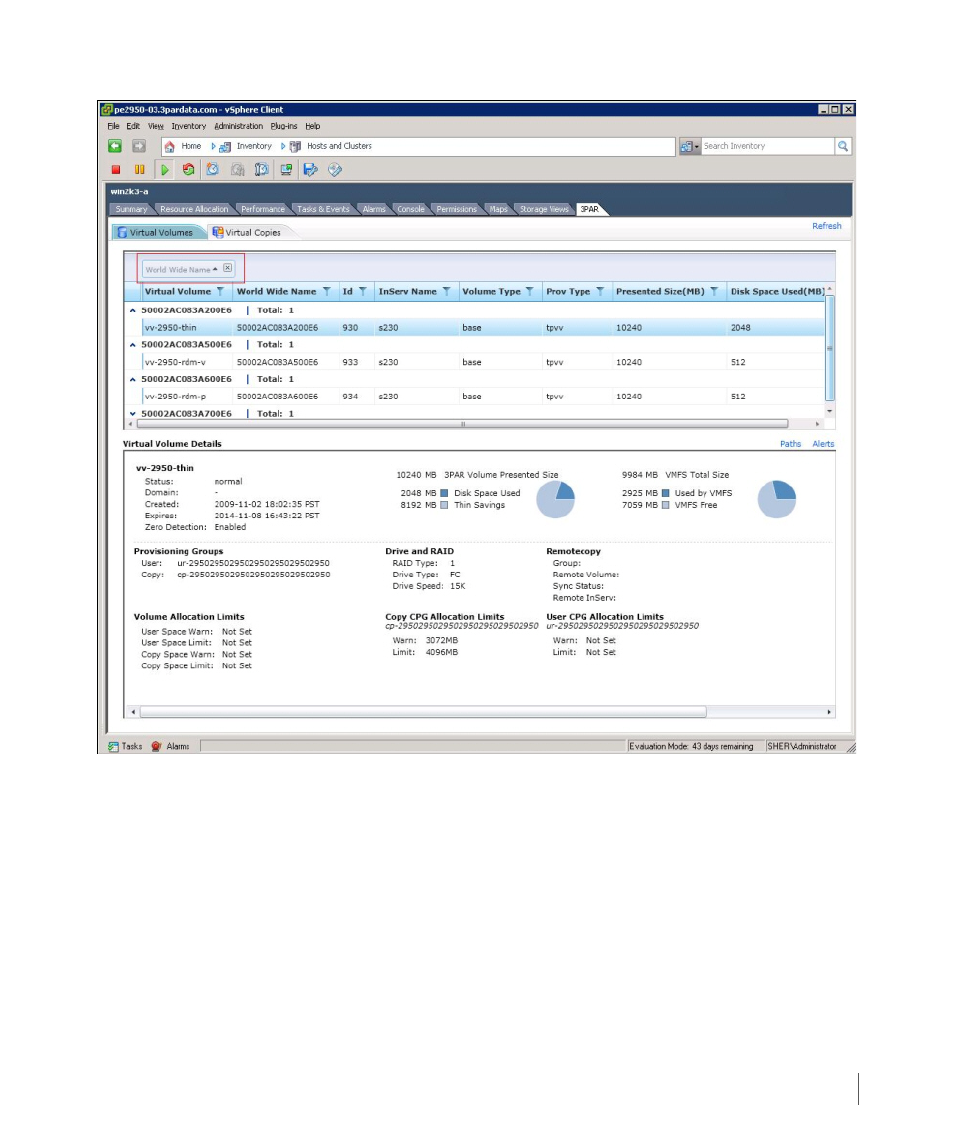Switch to the Performance tab

[x=263, y=210]
